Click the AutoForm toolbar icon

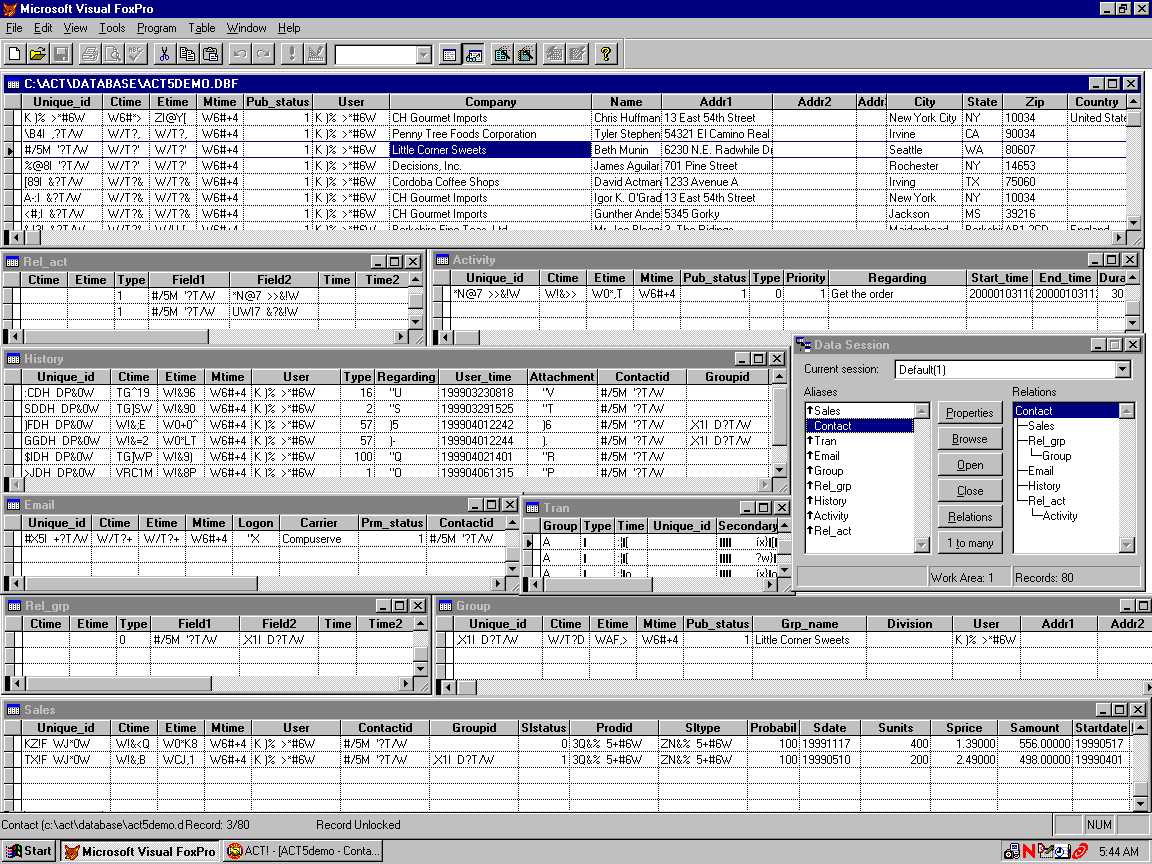click(554, 54)
